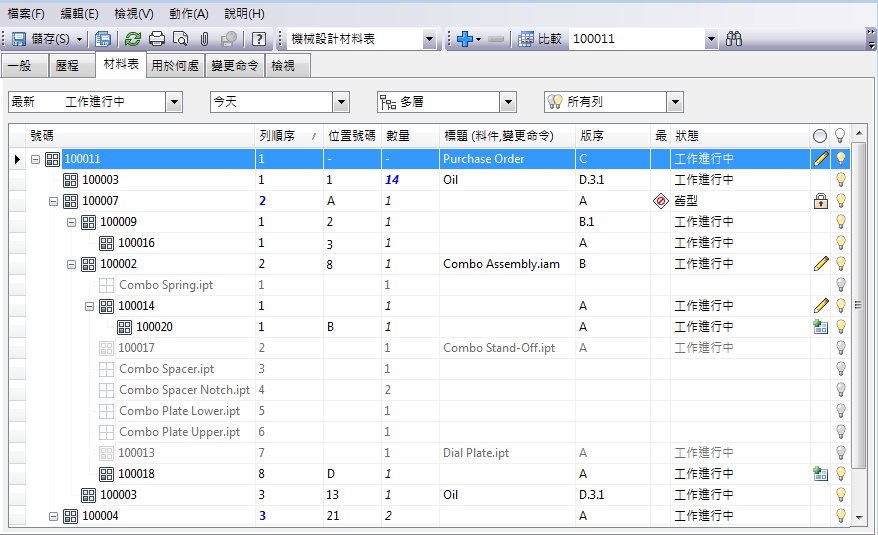Collapse the 100009 tree node
878x535 pixels.
click(71, 222)
